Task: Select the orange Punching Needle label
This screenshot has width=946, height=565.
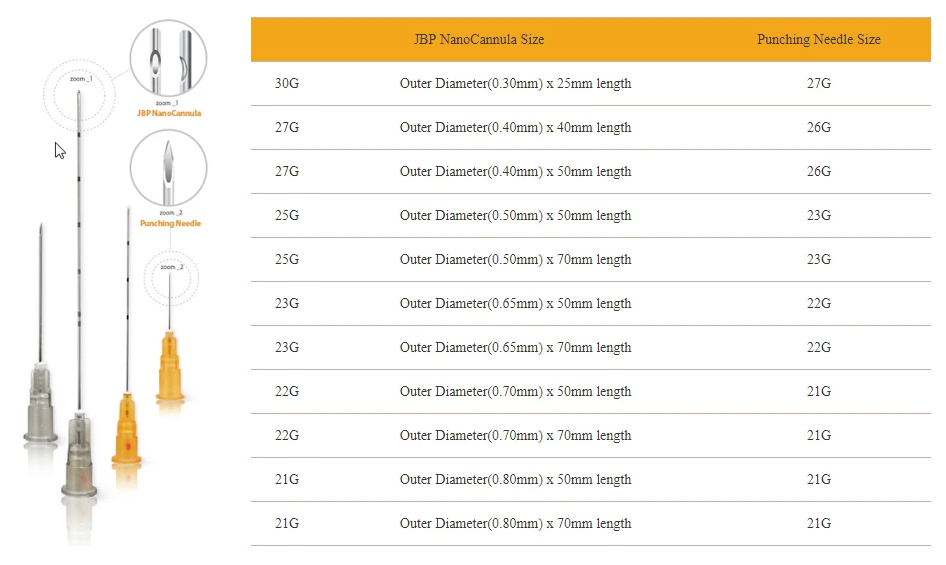Action: pyautogui.click(x=170, y=223)
